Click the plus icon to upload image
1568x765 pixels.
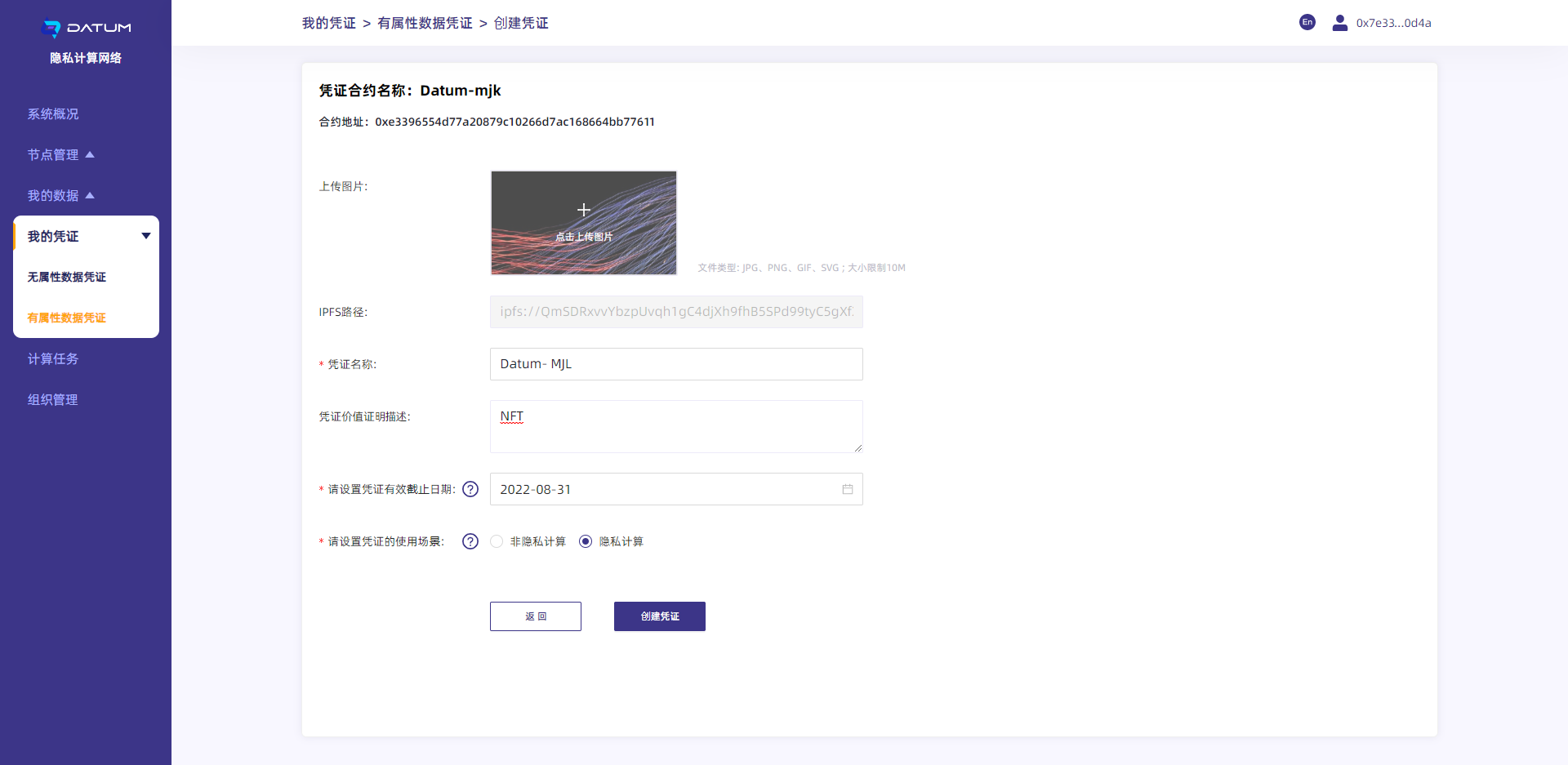coord(584,210)
